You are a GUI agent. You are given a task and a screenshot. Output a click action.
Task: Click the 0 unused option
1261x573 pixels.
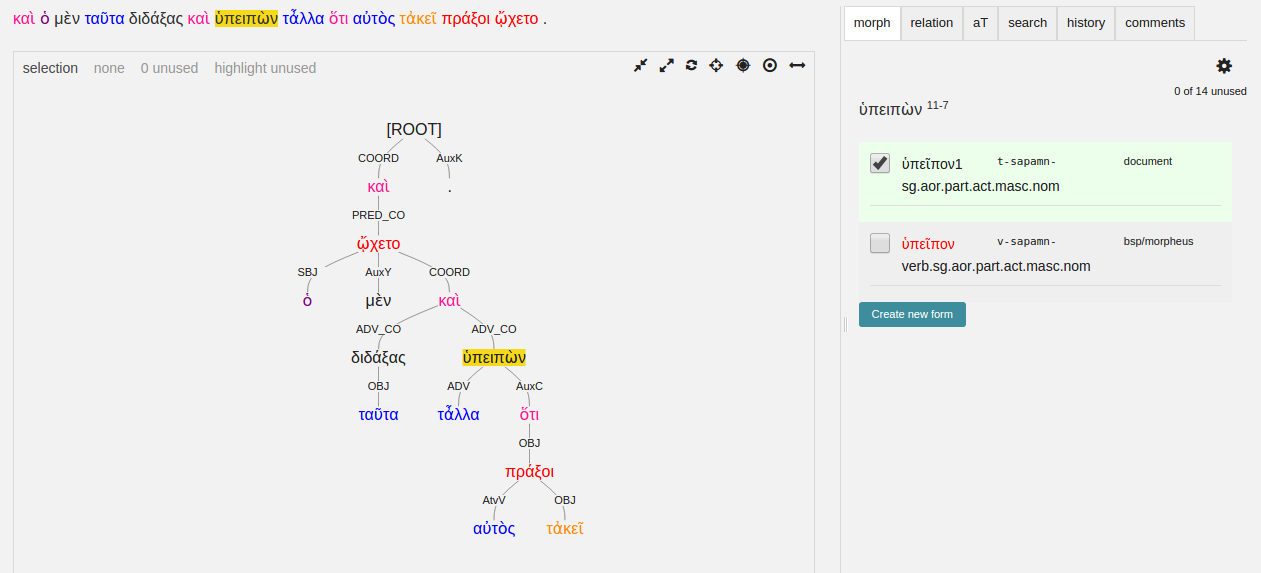[169, 68]
